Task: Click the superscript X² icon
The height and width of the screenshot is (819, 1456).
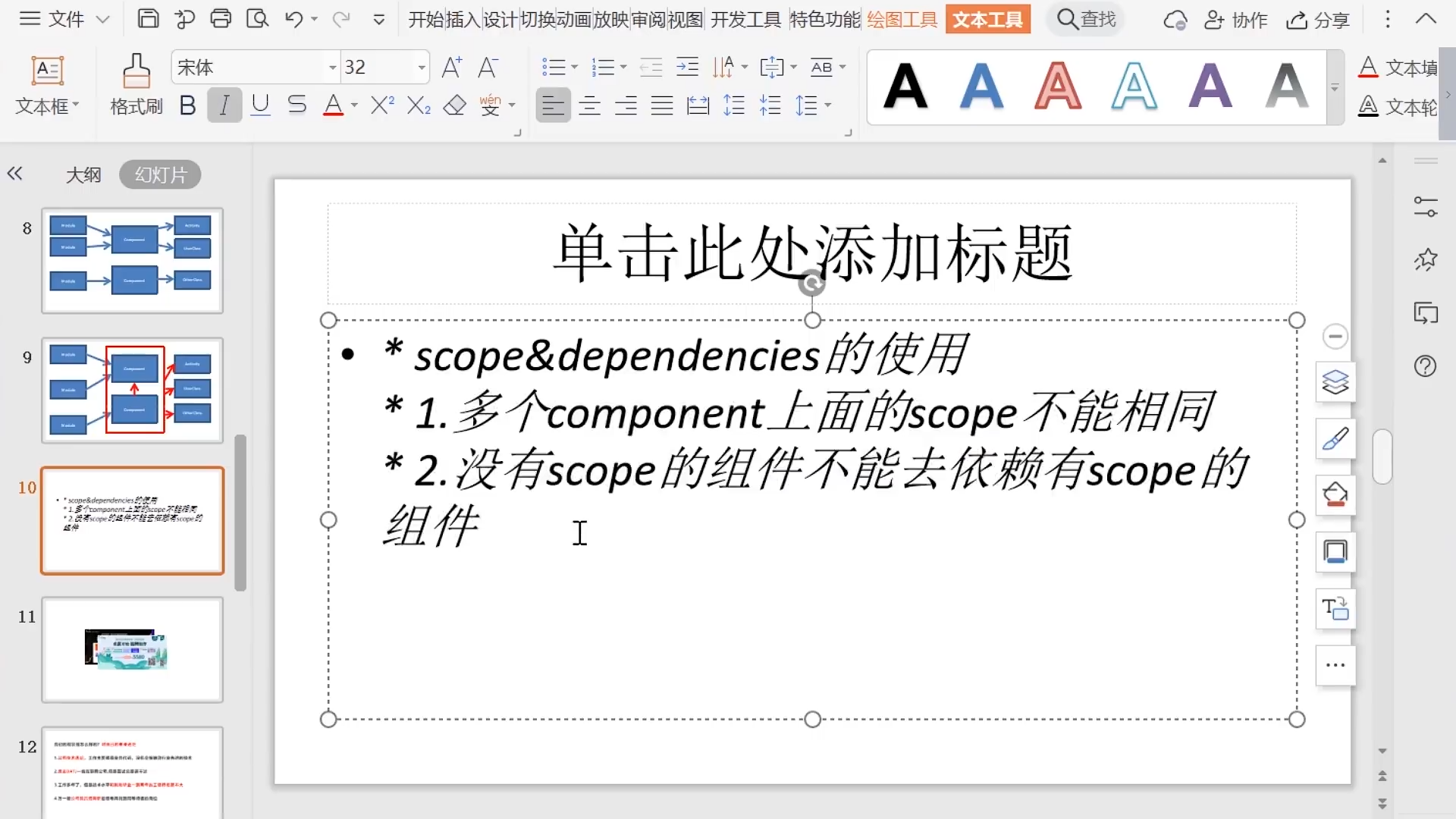Action: click(382, 105)
